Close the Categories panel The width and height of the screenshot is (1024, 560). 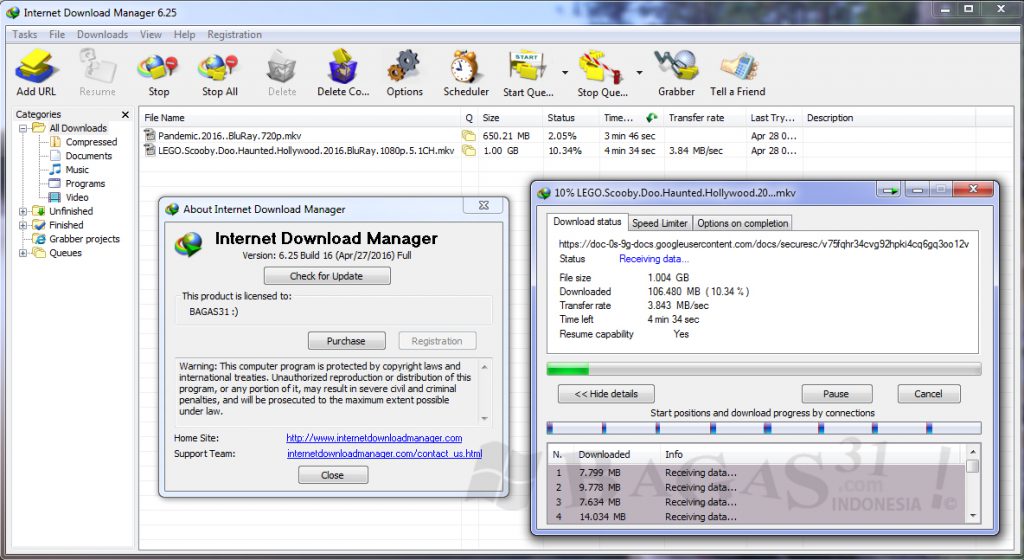pyautogui.click(x=125, y=114)
